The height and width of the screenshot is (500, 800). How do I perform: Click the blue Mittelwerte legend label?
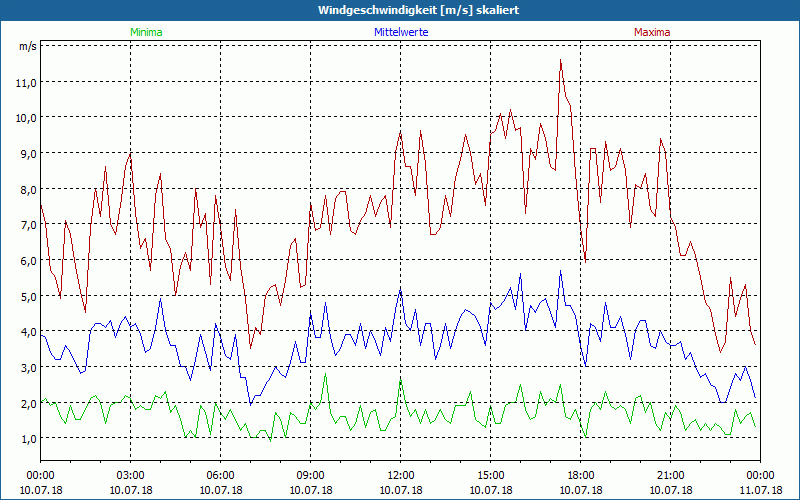click(401, 32)
